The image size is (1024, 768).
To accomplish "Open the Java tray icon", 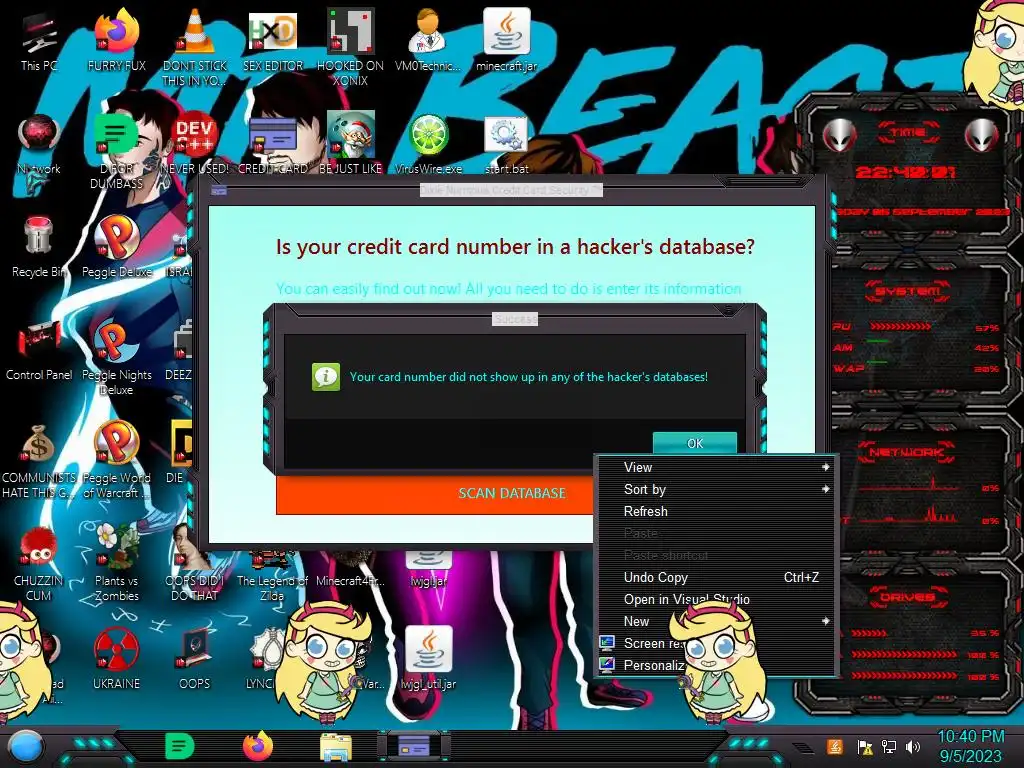I will click(835, 747).
